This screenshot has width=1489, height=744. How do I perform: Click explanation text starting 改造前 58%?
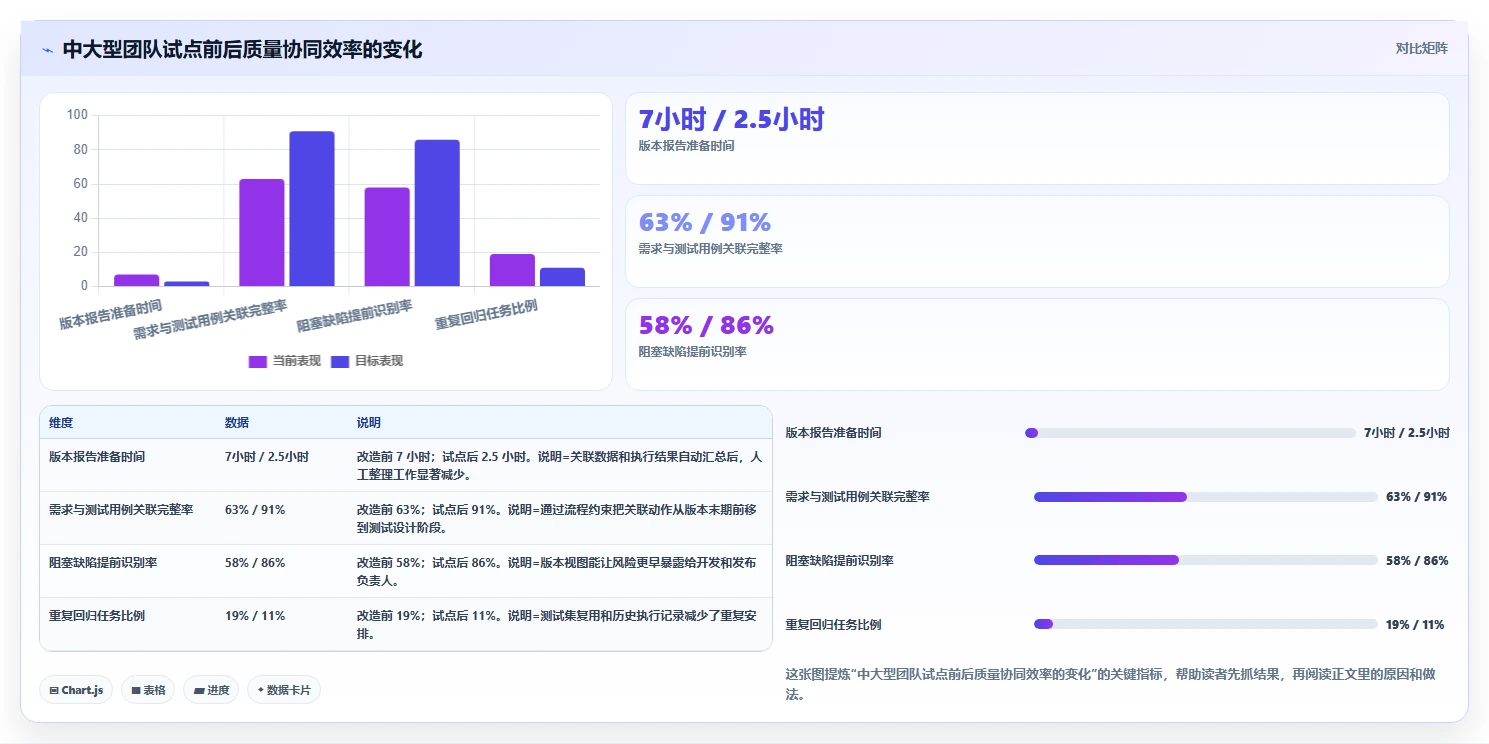pyautogui.click(x=557, y=571)
